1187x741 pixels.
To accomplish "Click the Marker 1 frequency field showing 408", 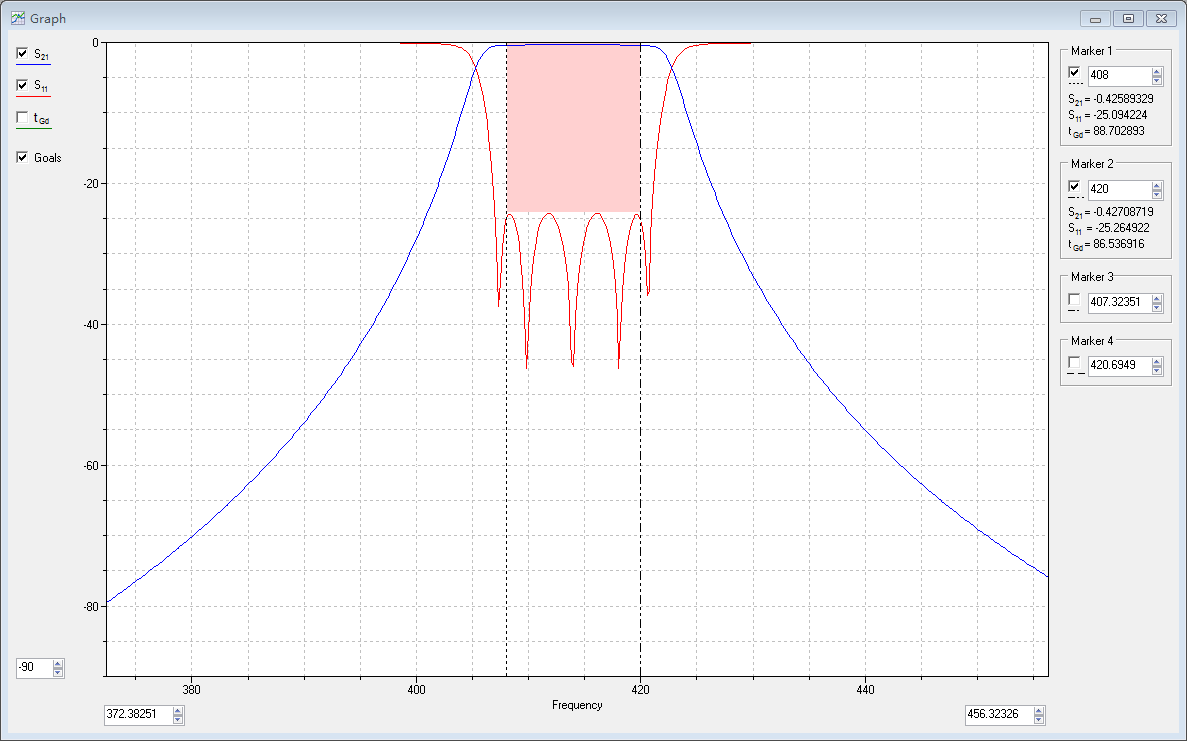I will pos(1118,76).
